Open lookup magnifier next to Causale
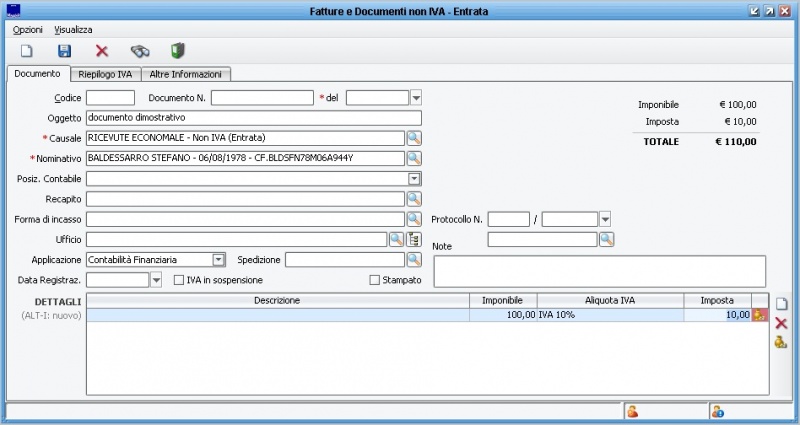This screenshot has height=425, width=800. pyautogui.click(x=414, y=138)
